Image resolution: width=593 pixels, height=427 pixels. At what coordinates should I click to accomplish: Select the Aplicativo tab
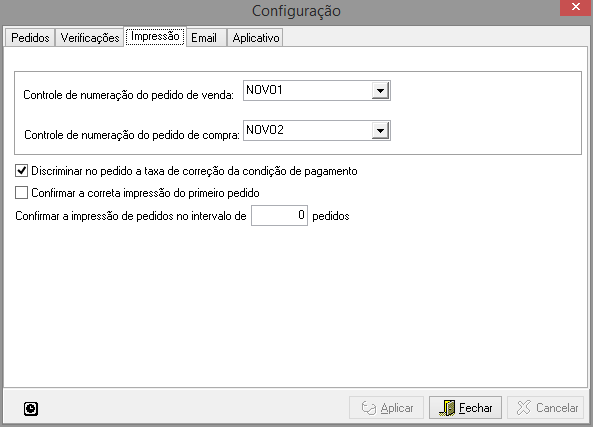[256, 38]
